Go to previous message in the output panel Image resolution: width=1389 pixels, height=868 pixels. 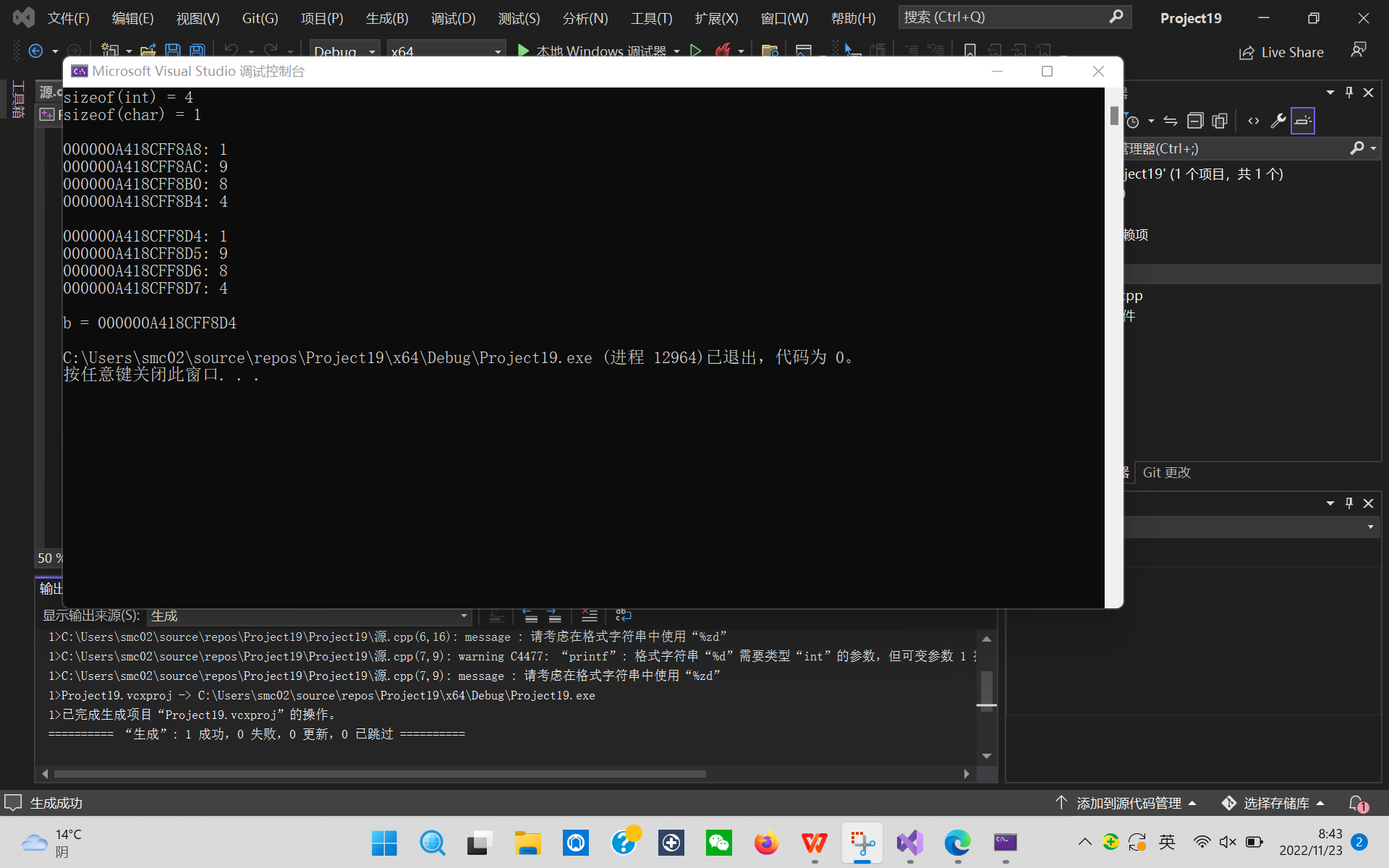coord(530,616)
